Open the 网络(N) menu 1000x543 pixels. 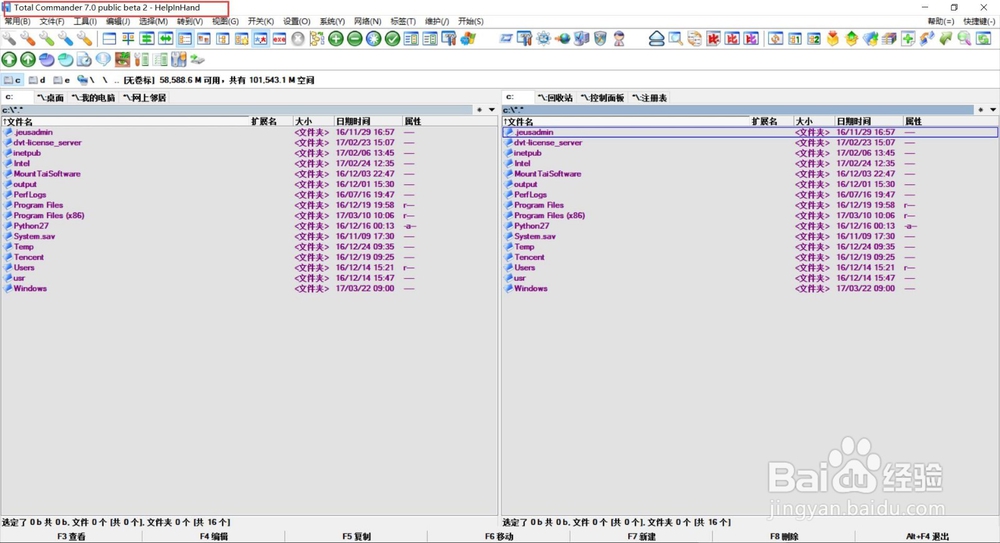tap(367, 21)
